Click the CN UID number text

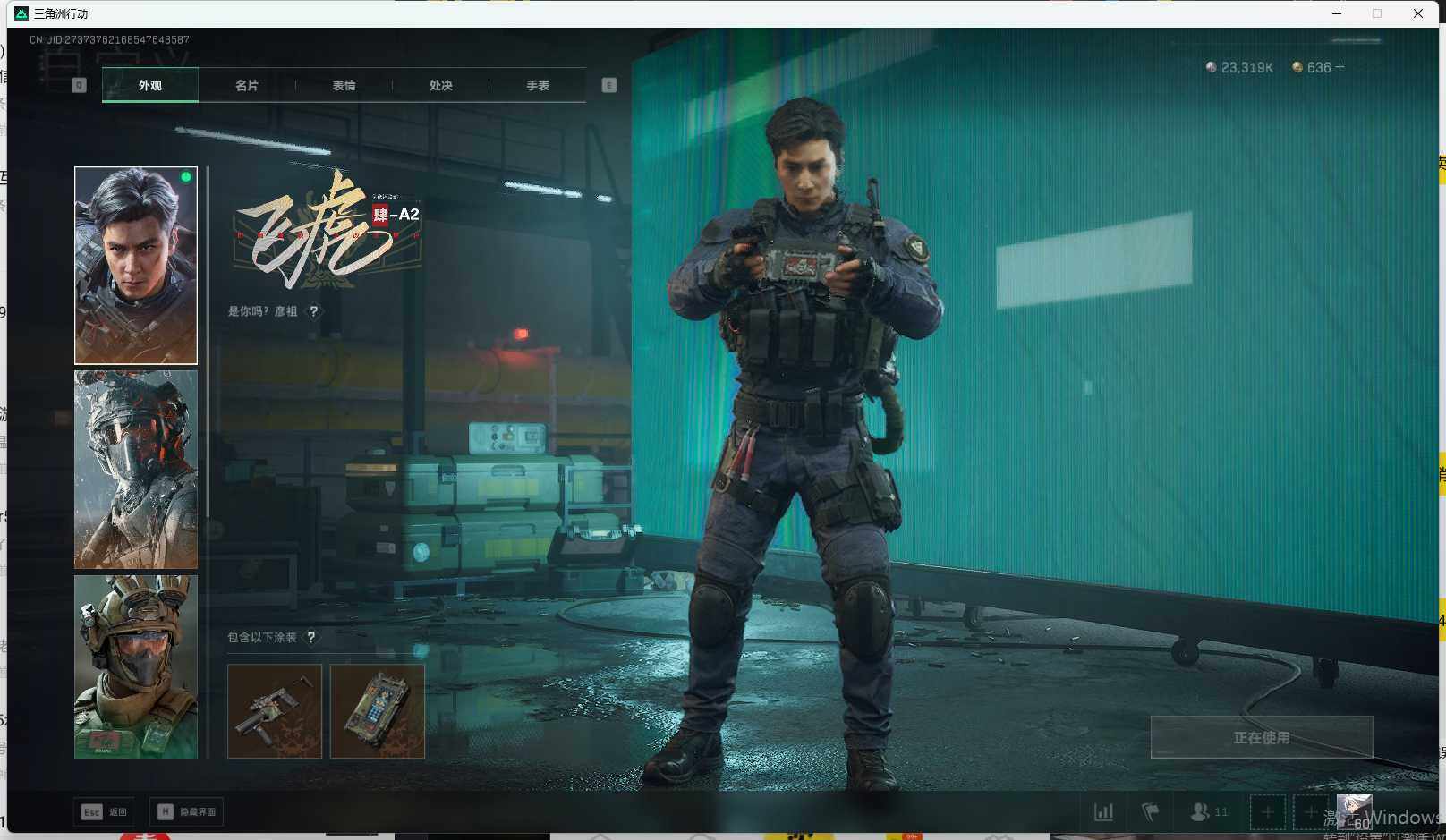click(109, 40)
